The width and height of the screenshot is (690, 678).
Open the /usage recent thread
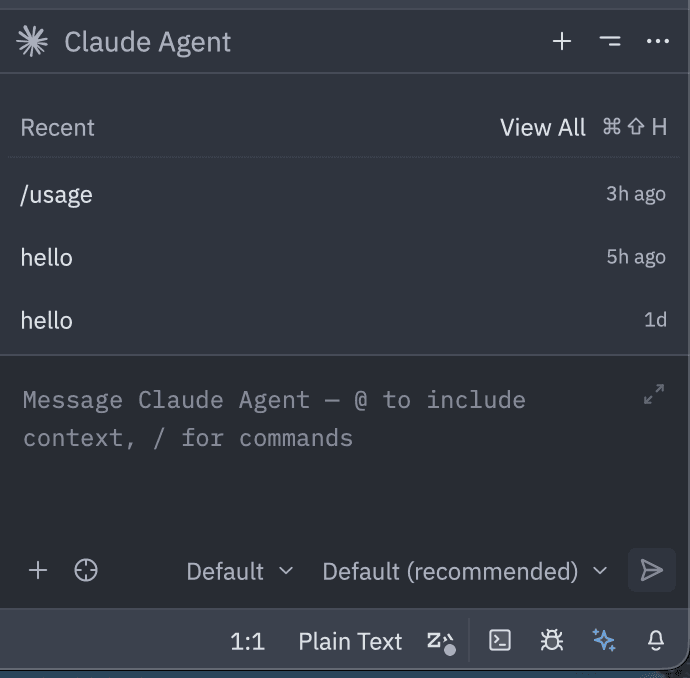[57, 194]
